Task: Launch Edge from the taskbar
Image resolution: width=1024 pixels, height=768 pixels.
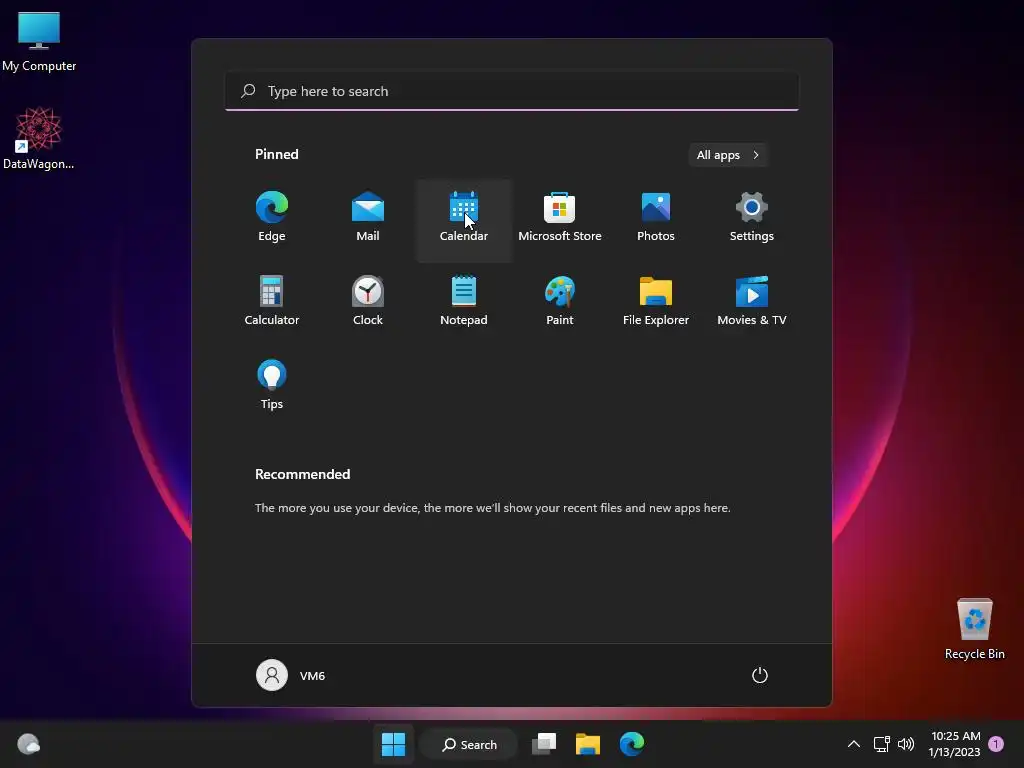Action: (632, 744)
